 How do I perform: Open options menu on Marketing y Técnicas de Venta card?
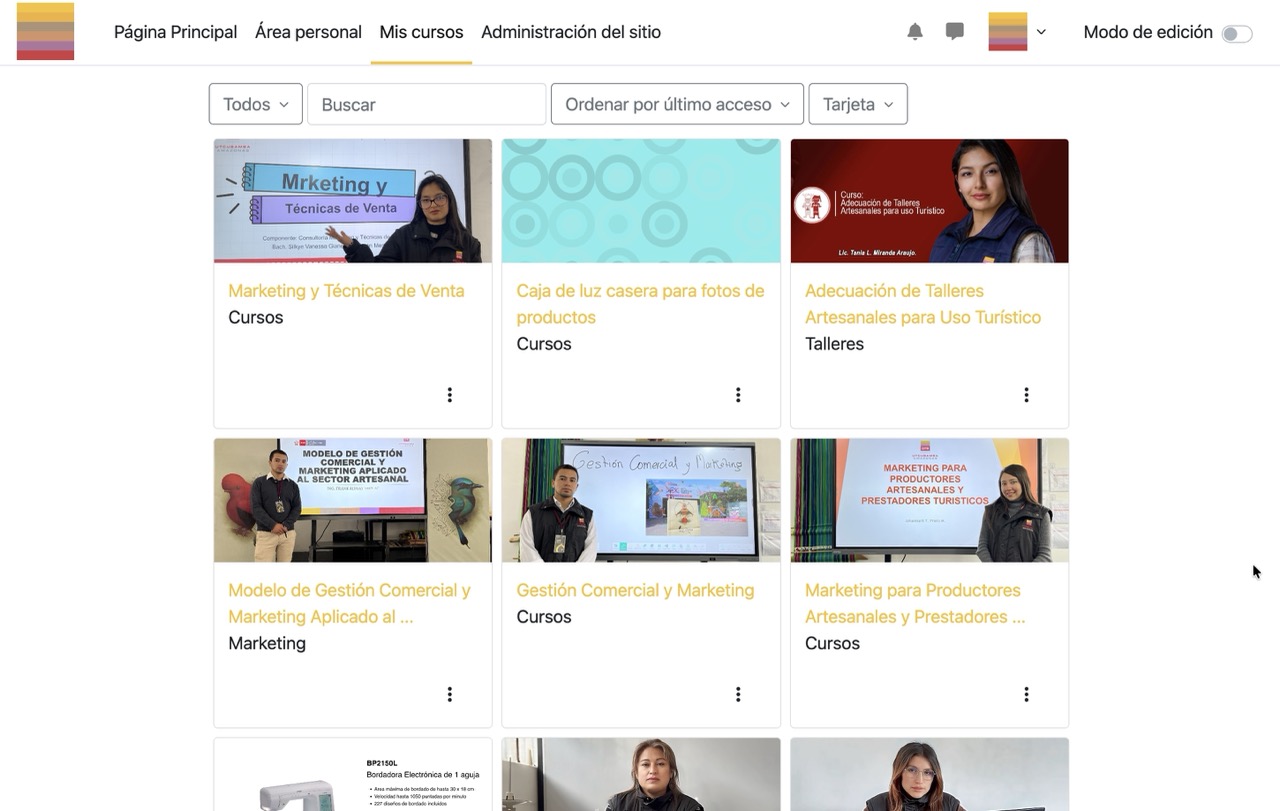(449, 394)
